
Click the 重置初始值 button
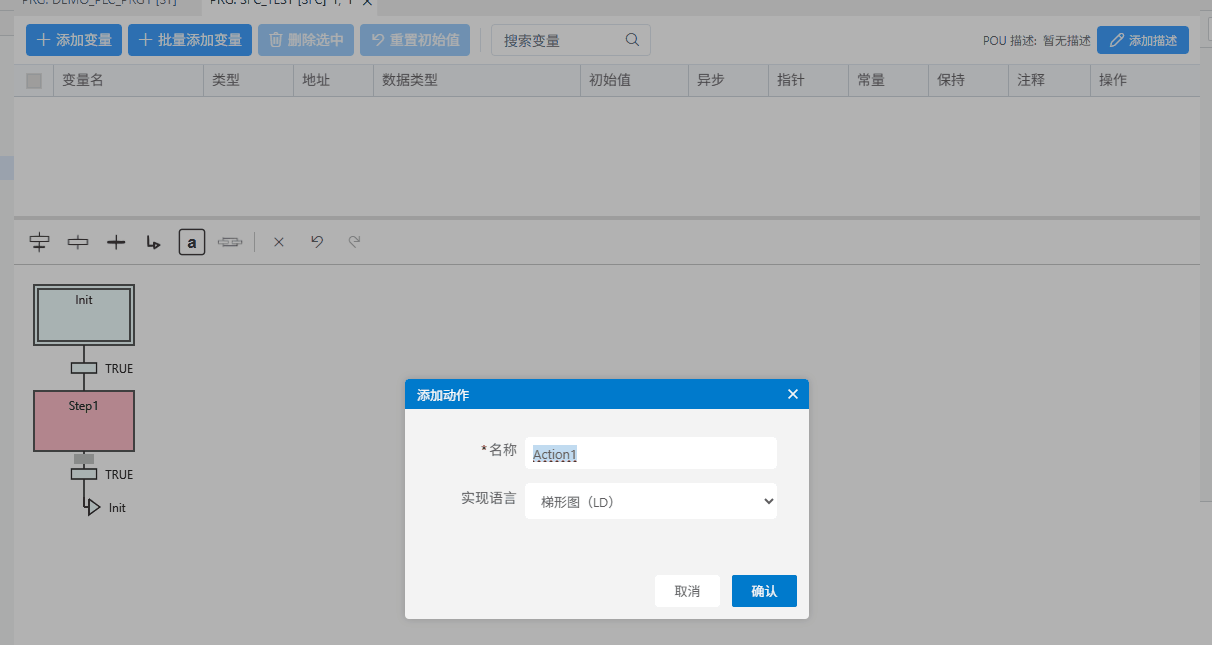click(414, 40)
